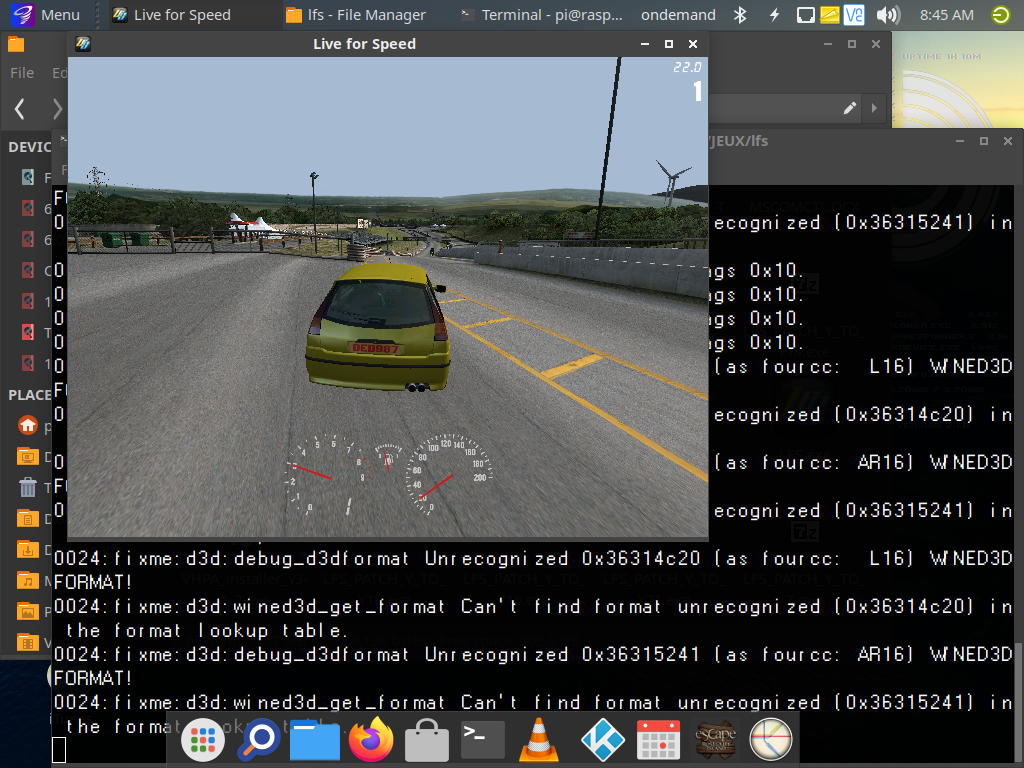Open the File menu in File Manager
Viewport: 1024px width, 768px height.
[x=22, y=72]
